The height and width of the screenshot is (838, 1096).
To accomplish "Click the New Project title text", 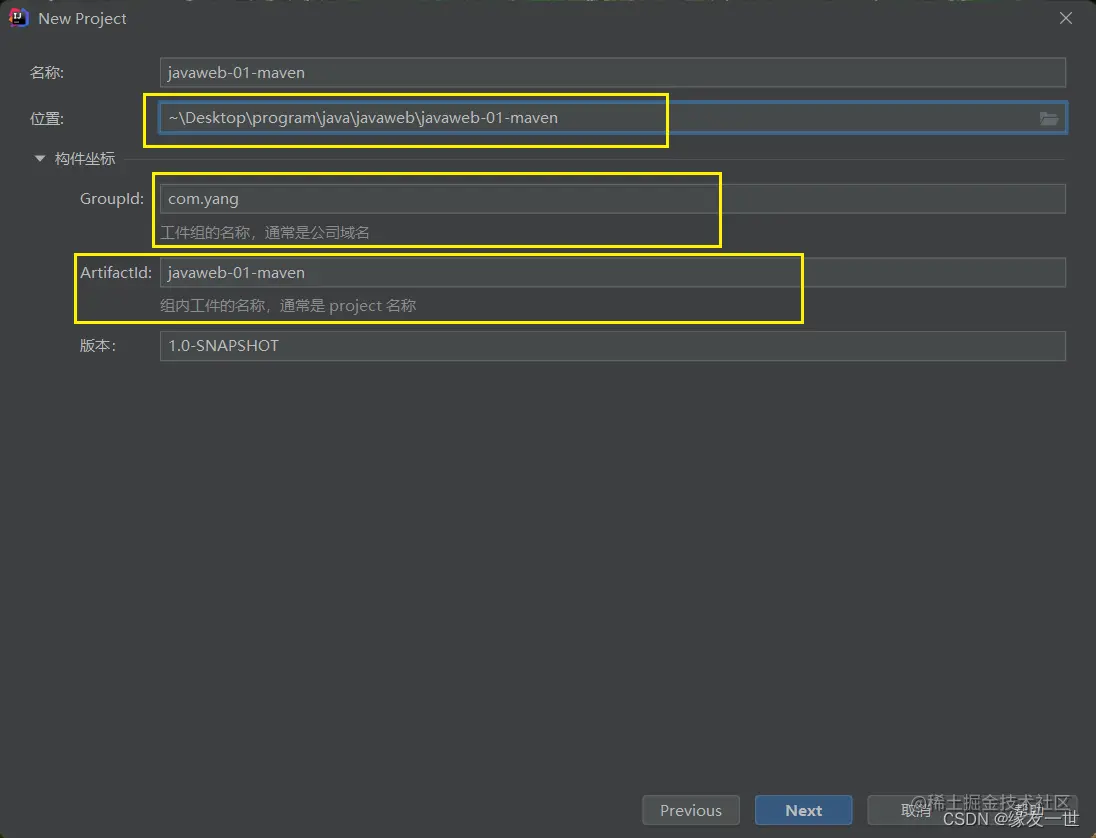I will point(82,19).
